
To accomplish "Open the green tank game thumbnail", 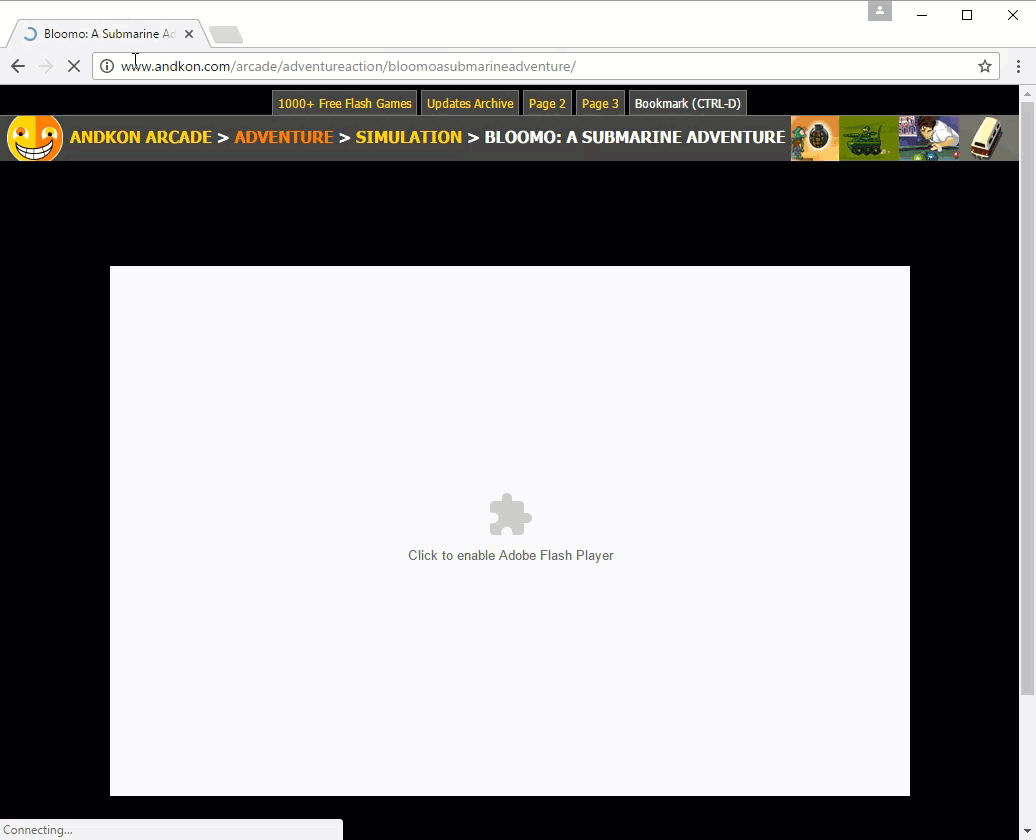I will (x=868, y=138).
